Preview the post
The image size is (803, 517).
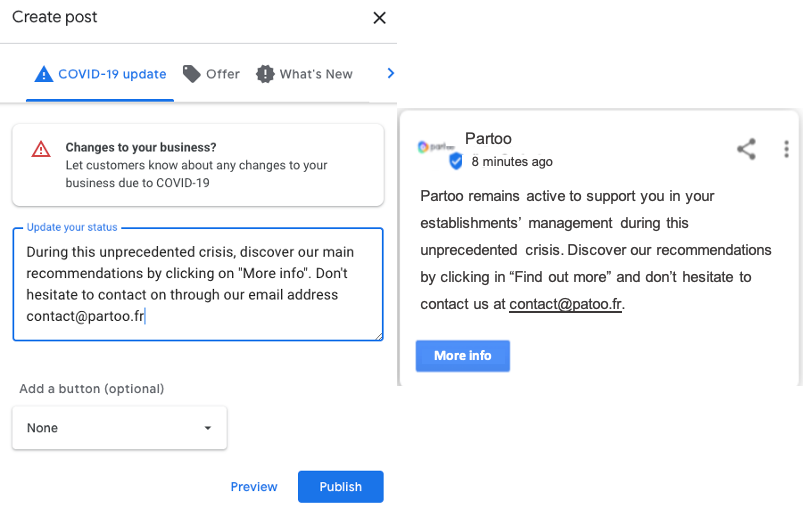[x=254, y=487]
